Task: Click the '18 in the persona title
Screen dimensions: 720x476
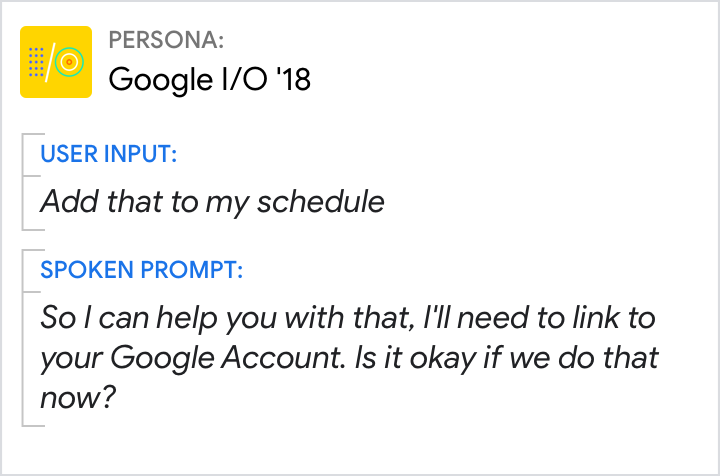Action: point(288,79)
